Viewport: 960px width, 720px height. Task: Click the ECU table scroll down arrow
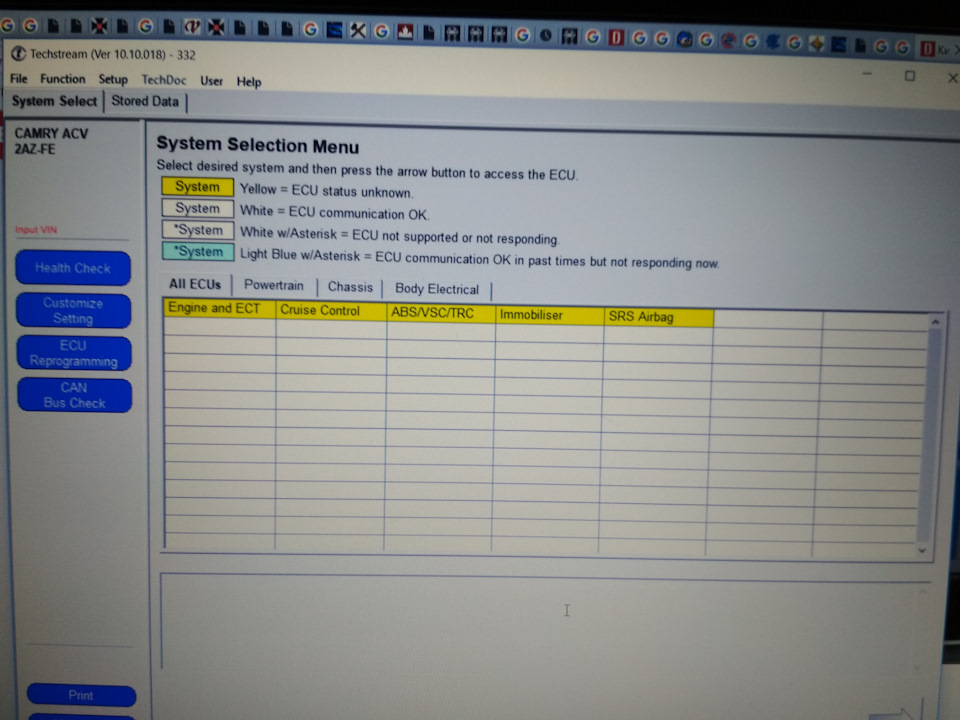coord(922,550)
